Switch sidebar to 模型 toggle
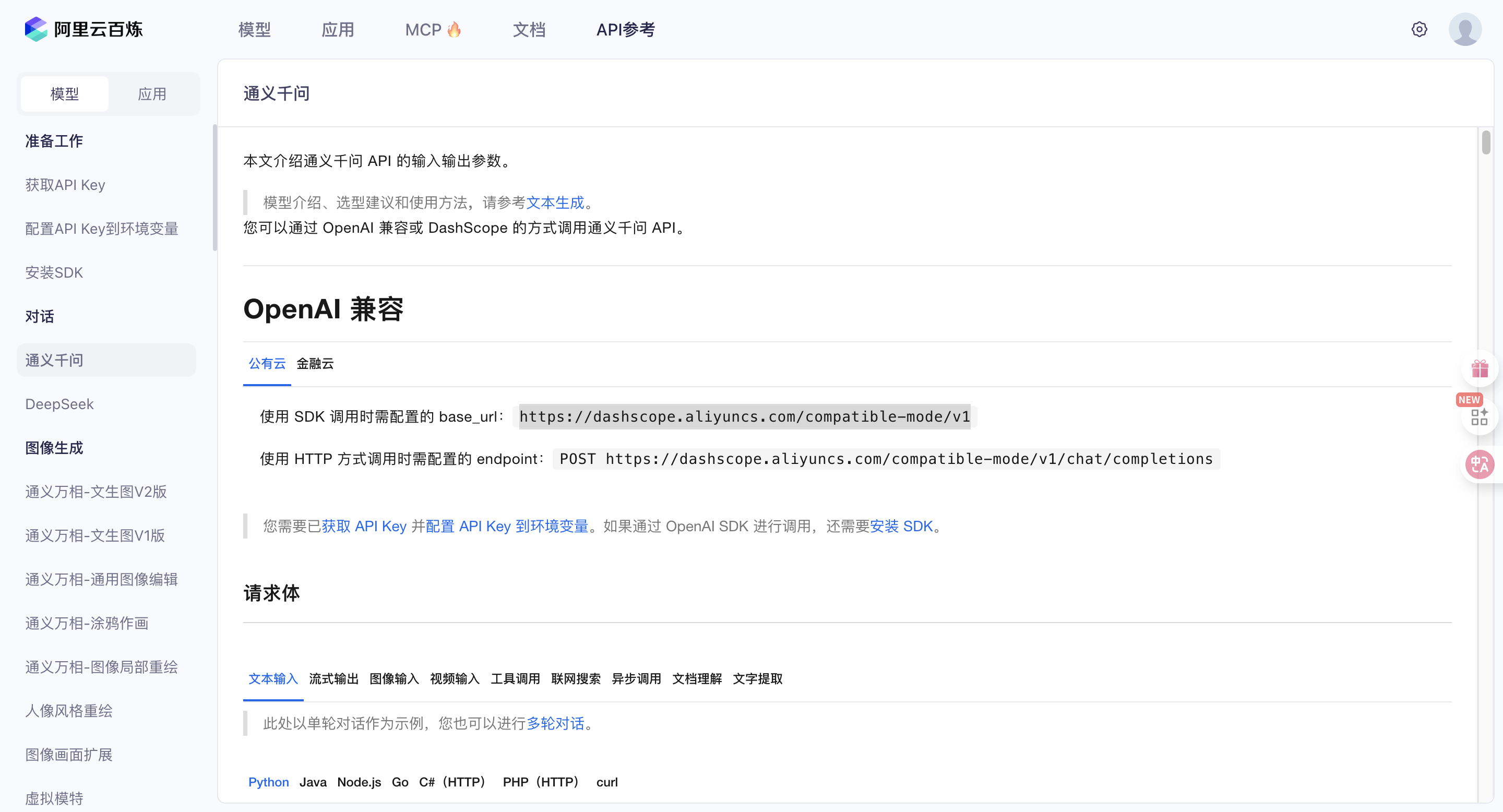This screenshot has height=812, width=1503. point(64,94)
